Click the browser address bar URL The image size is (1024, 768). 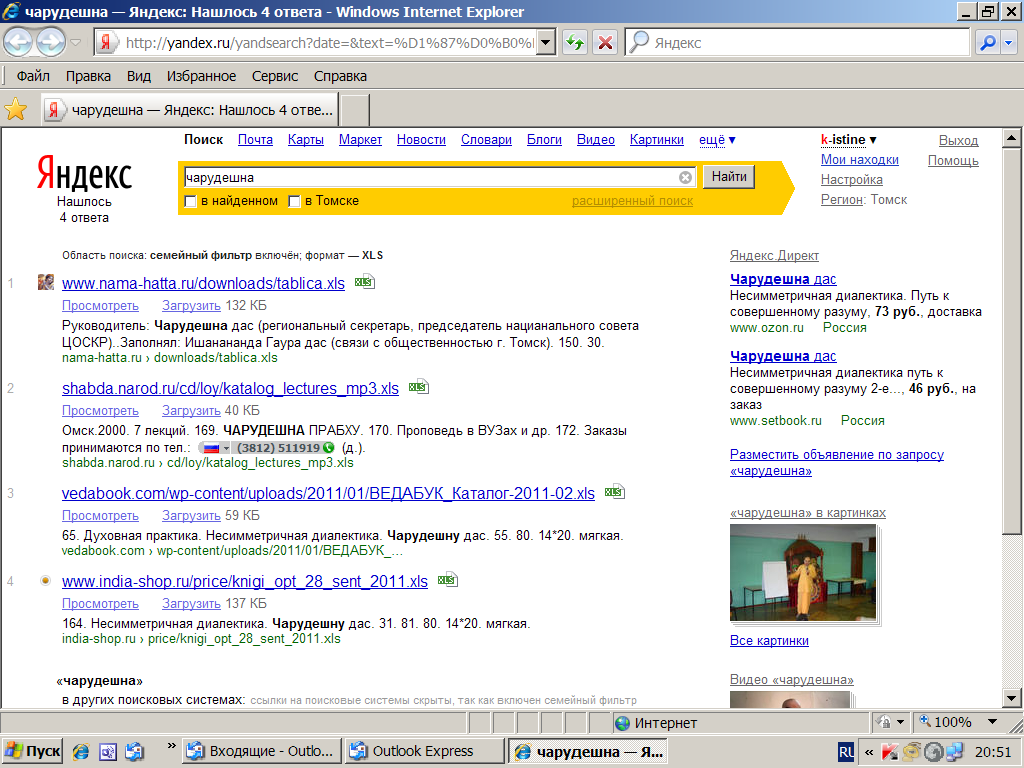(329, 43)
